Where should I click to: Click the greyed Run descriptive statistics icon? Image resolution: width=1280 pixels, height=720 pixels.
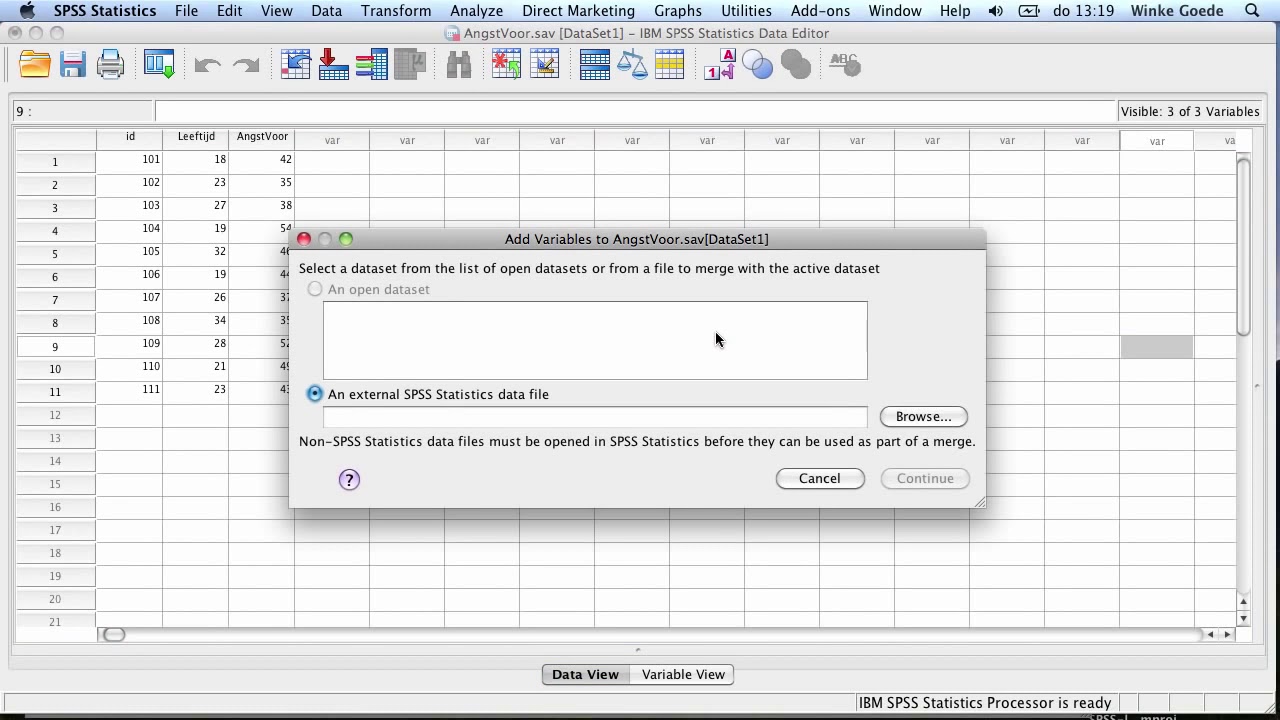point(410,65)
